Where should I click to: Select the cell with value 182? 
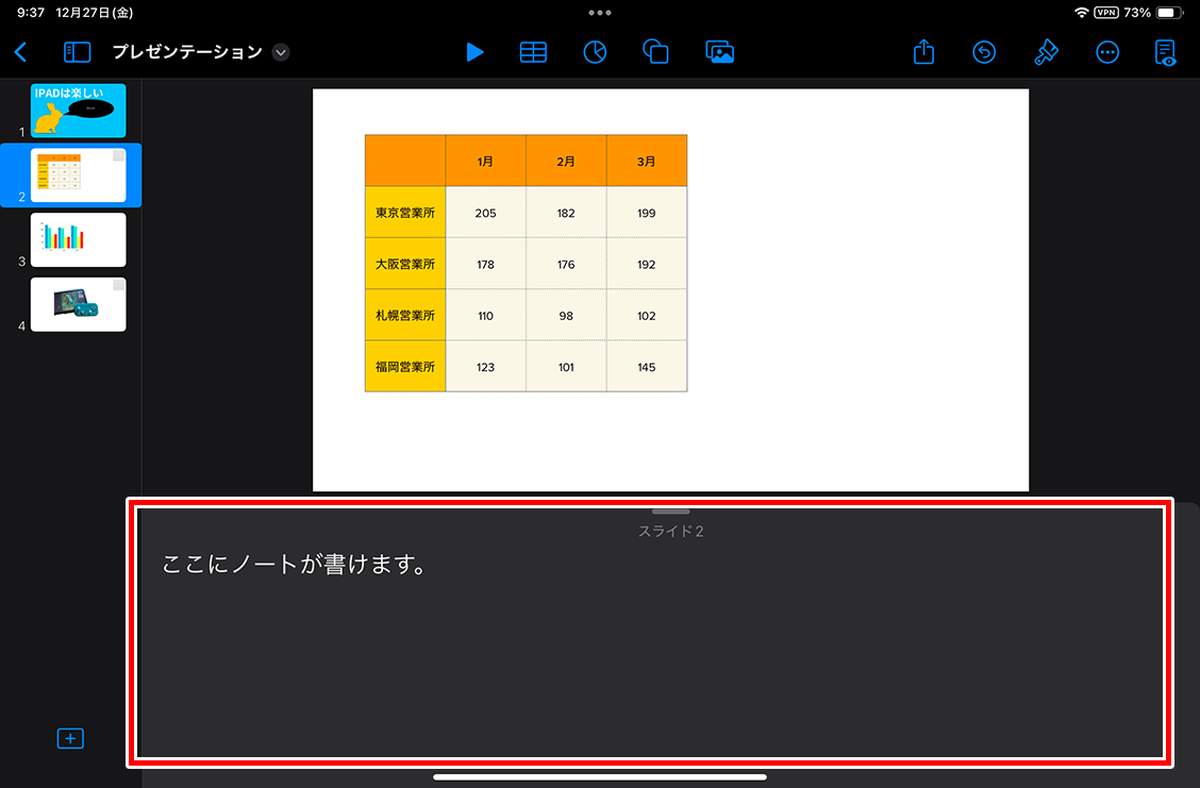click(x=566, y=213)
